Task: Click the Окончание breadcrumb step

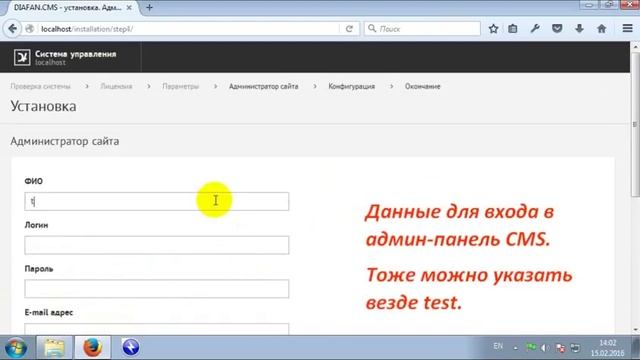Action: click(422, 87)
